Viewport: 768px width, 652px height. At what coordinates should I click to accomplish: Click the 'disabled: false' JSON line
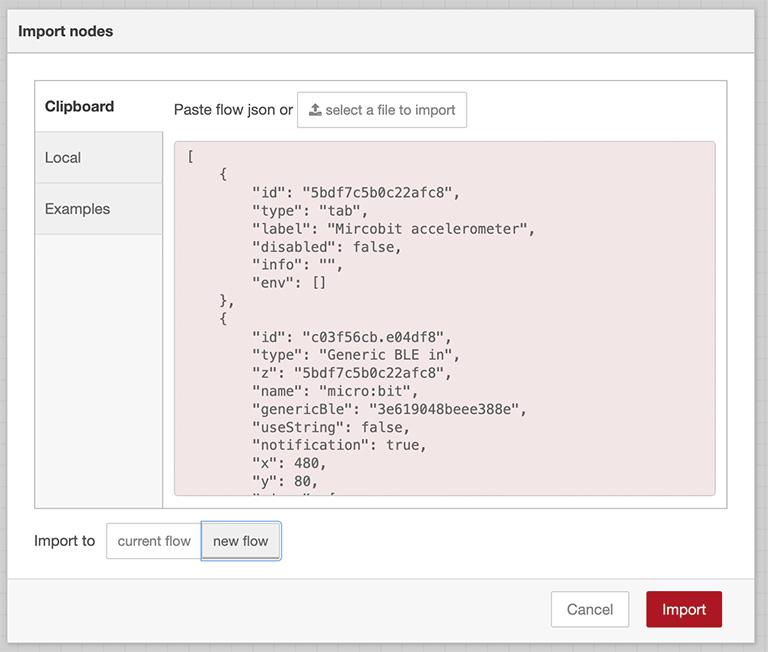[326, 247]
